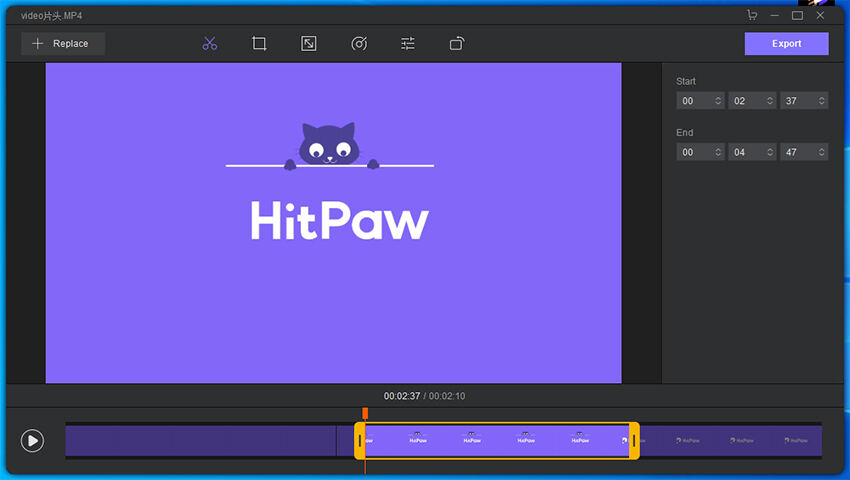This screenshot has width=850, height=480.
Task: Click the Start minutes field showing 02
Action: [752, 101]
